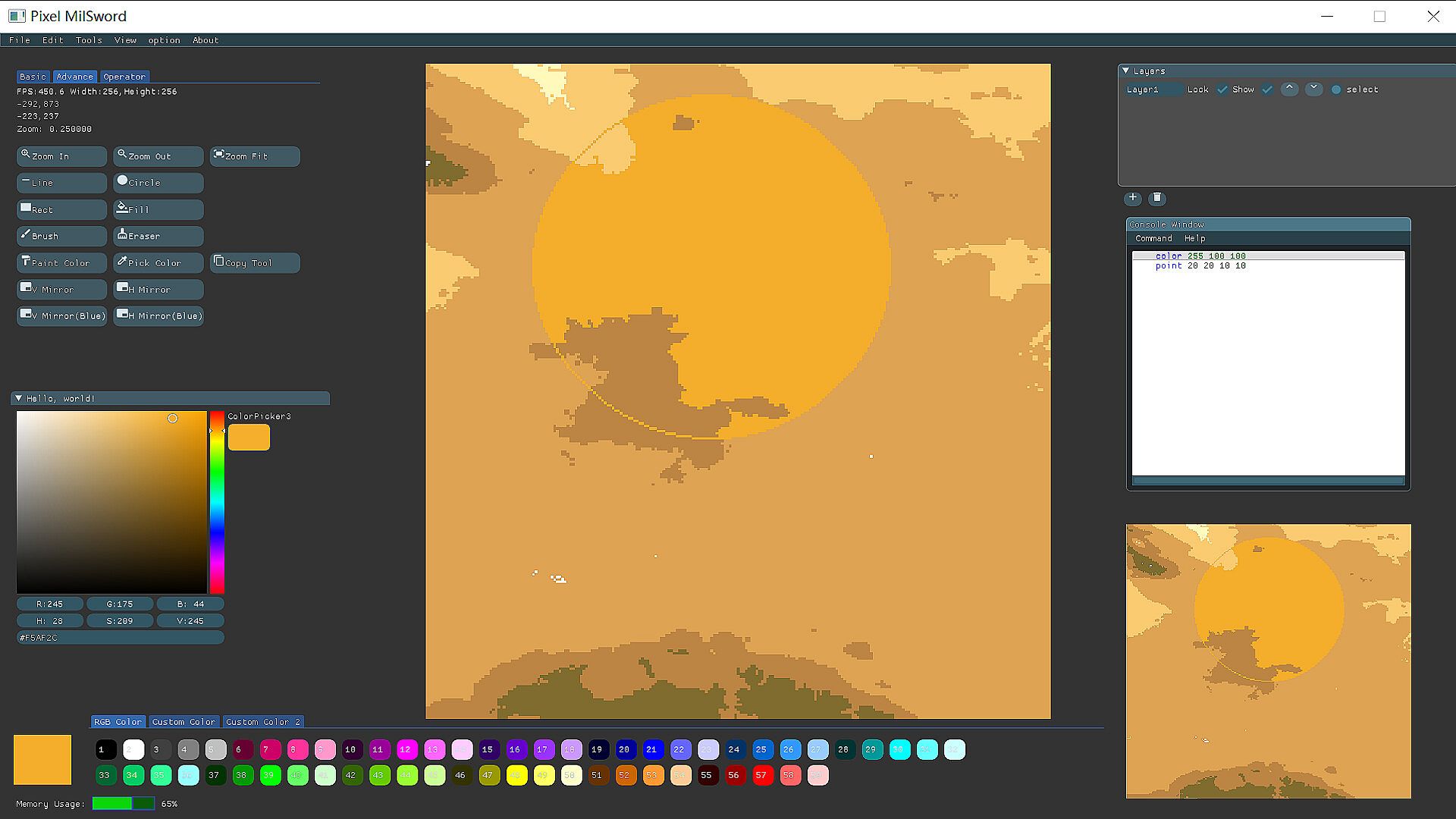Open the Tools menu
This screenshot has width=1456, height=819.
(x=88, y=40)
